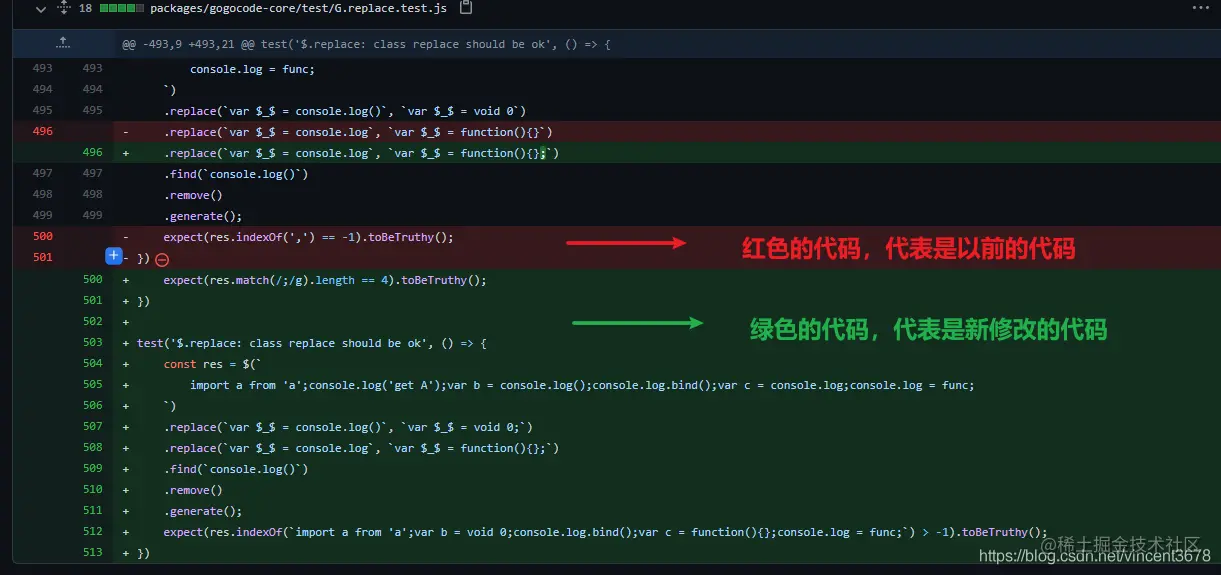Viewport: 1221px width, 575px height.
Task: Select new line number 500 on green row
Action: 93,280
